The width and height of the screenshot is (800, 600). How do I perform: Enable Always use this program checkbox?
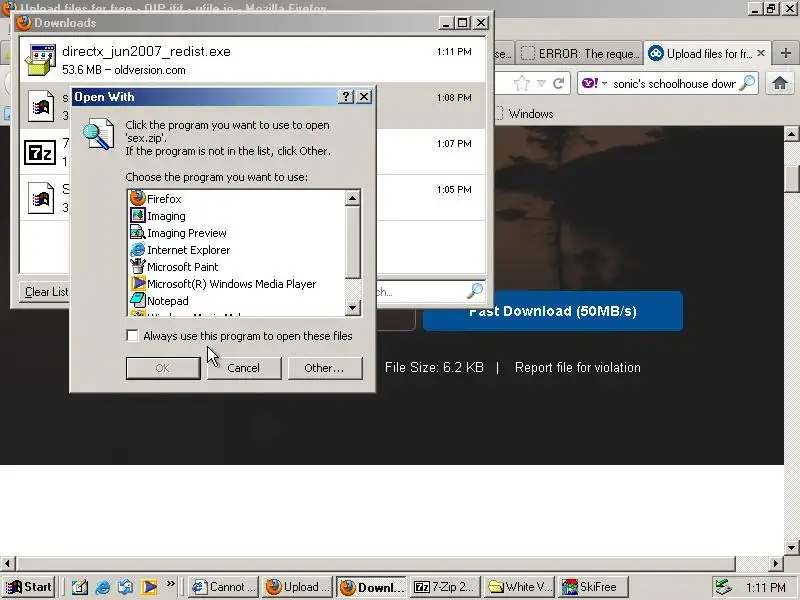(132, 336)
